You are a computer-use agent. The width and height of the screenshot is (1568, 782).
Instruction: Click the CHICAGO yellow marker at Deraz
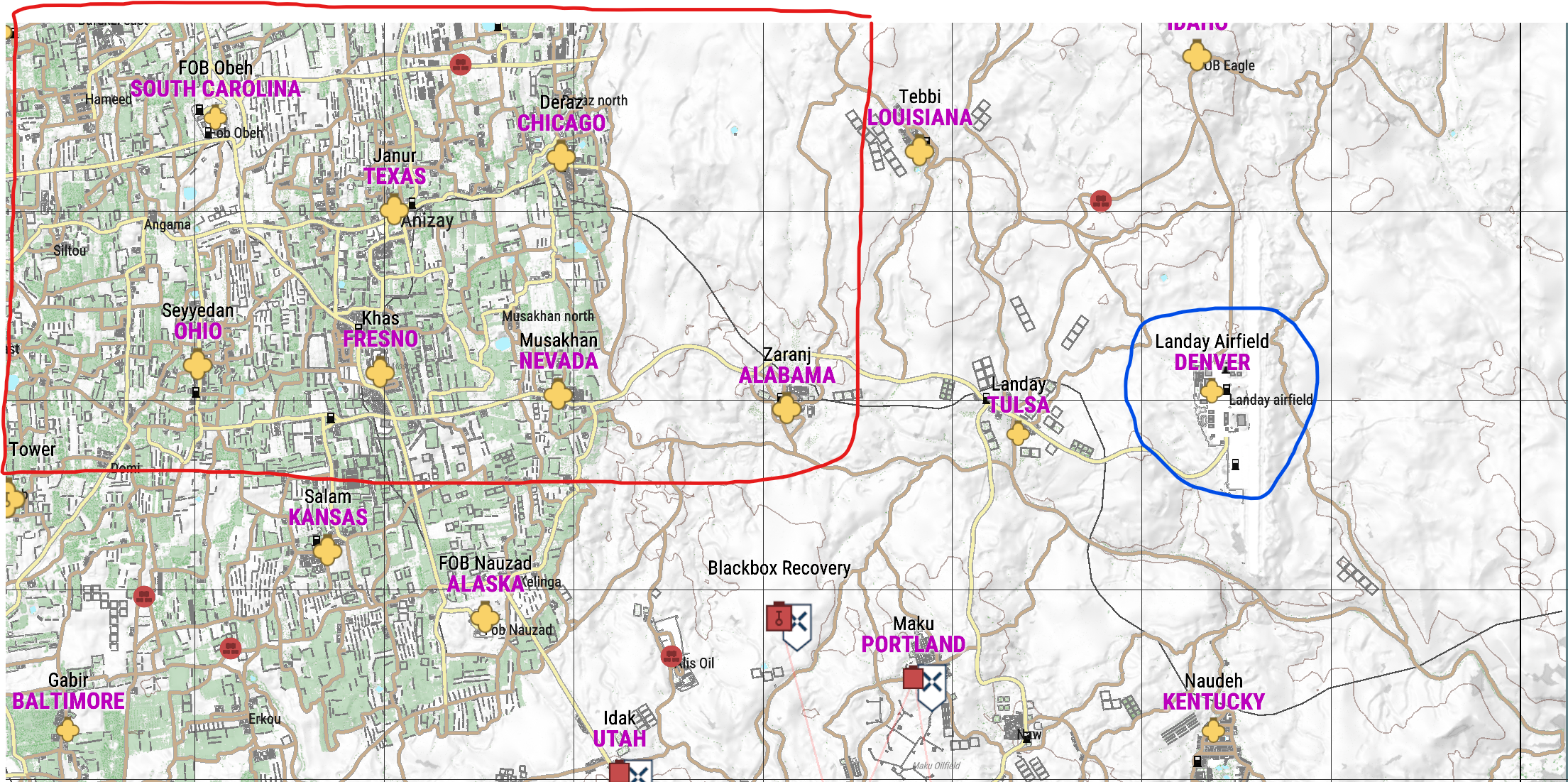pyautogui.click(x=561, y=156)
